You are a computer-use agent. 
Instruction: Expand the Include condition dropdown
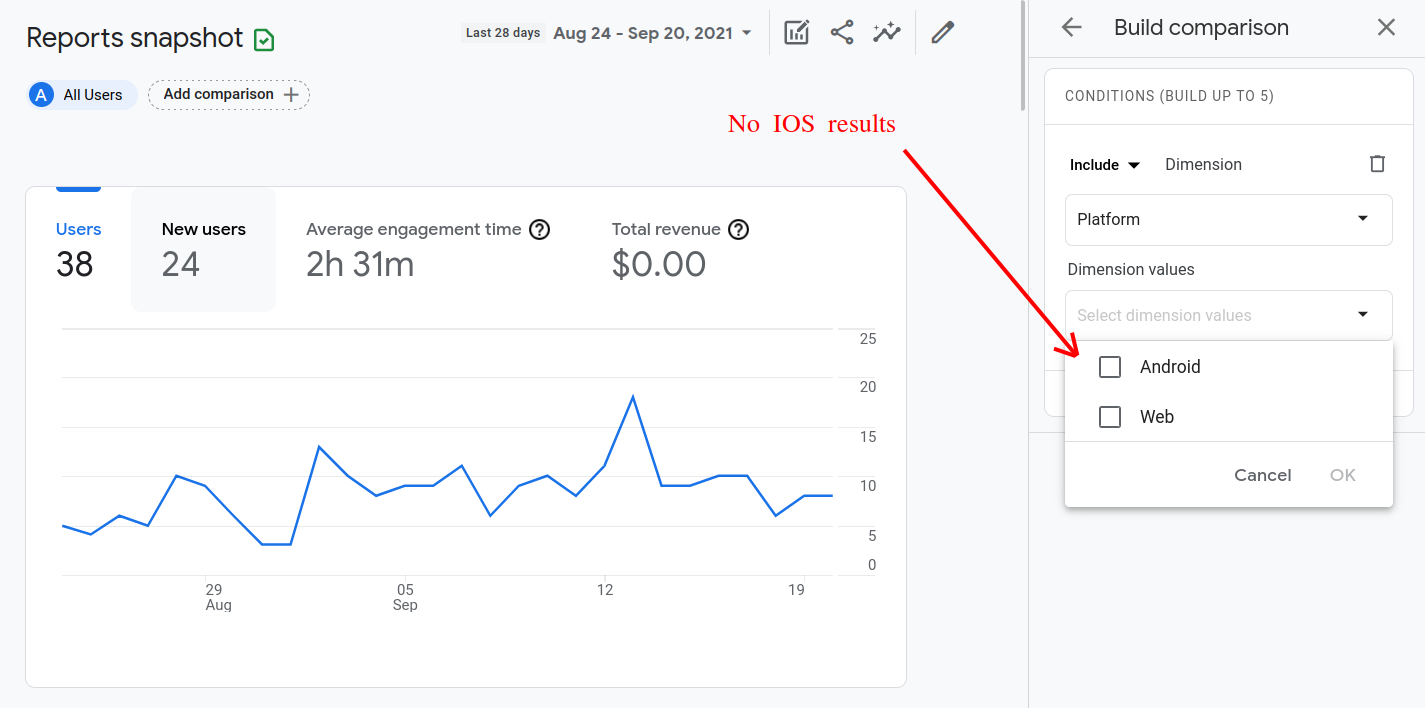pos(1104,163)
